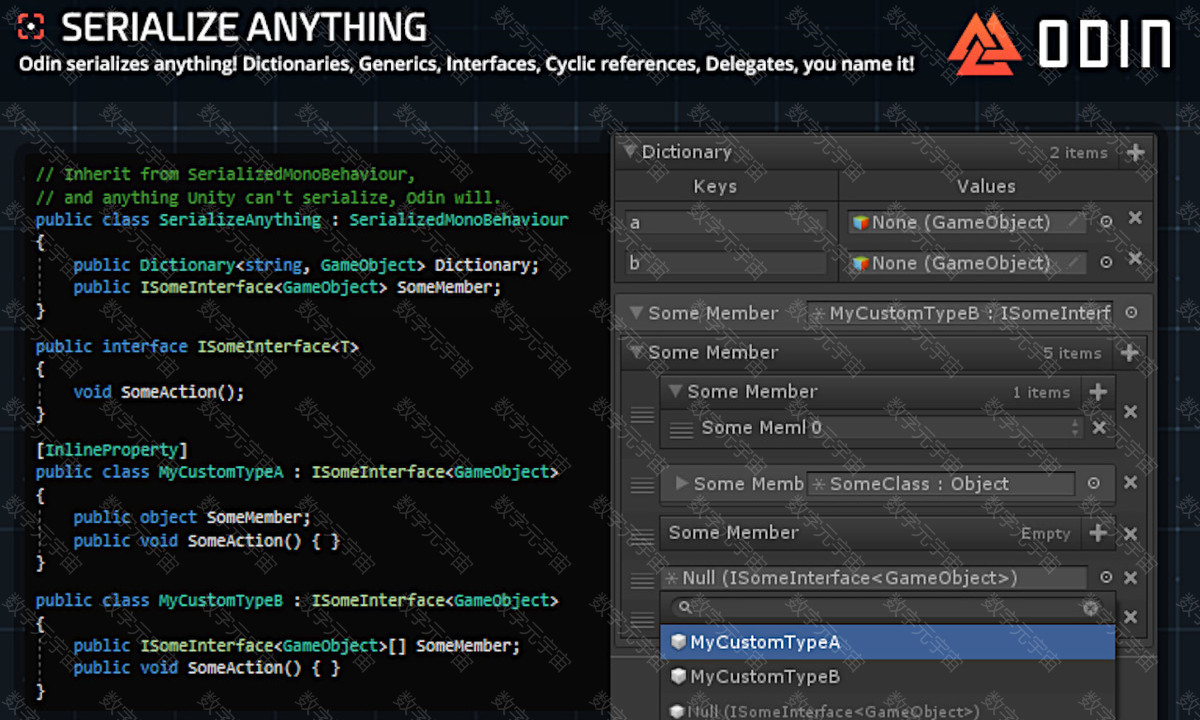Click the Values column header
This screenshot has width=1200, height=720.
point(985,187)
